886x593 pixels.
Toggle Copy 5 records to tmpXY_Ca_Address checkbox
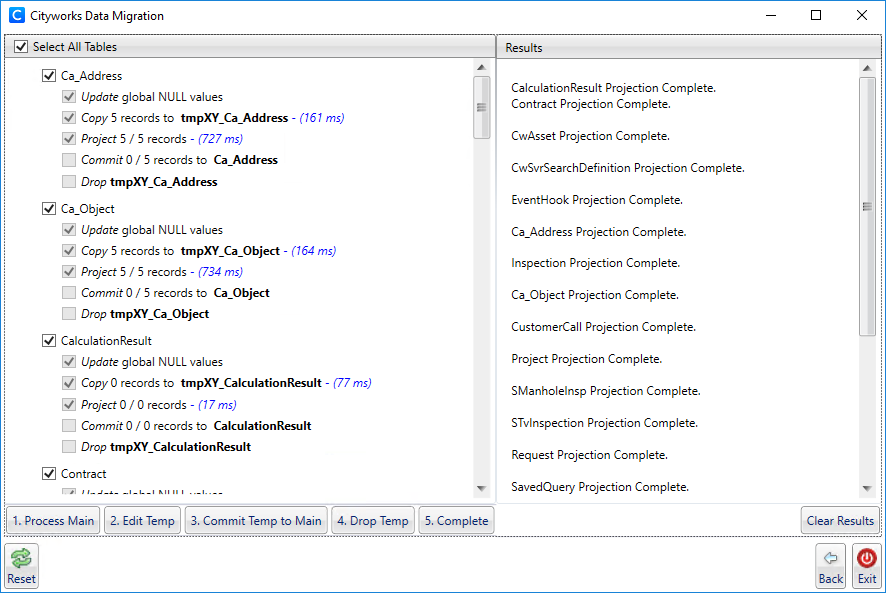[x=69, y=118]
